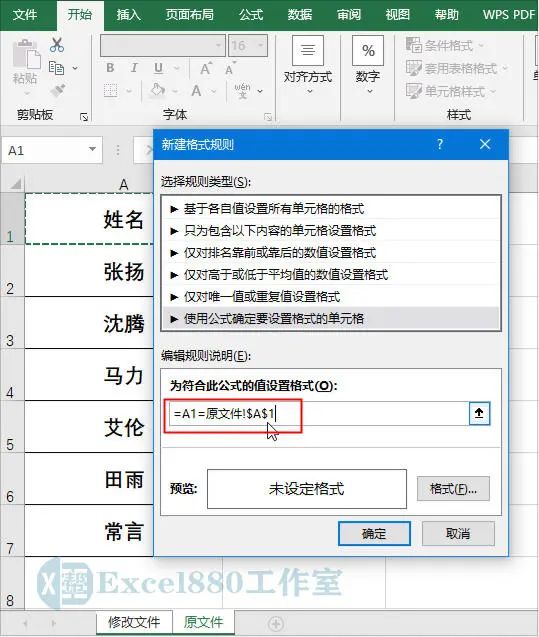This screenshot has height=637, width=539.
Task: Decrease font size with small A icon
Action: 230,68
